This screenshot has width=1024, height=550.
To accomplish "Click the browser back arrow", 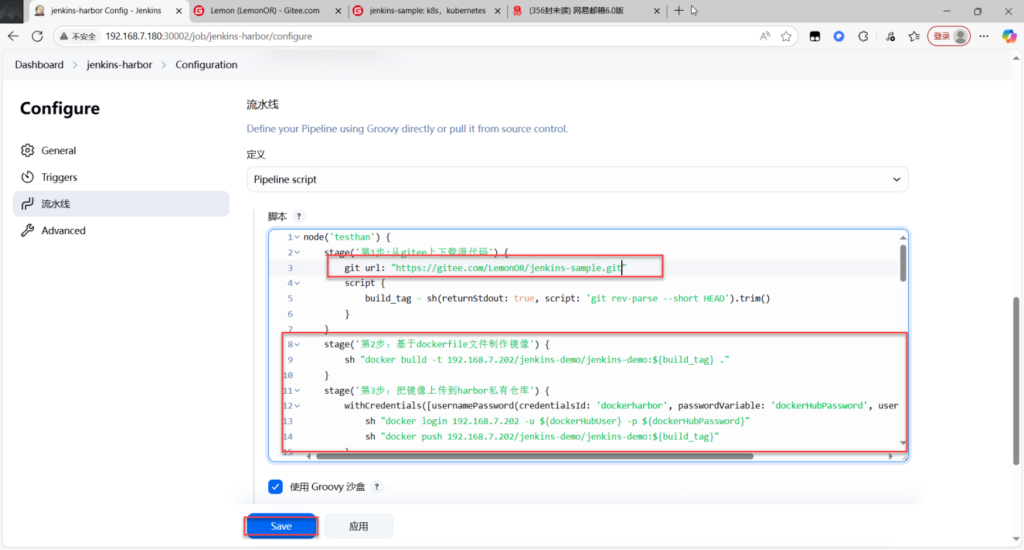I will (x=13, y=36).
